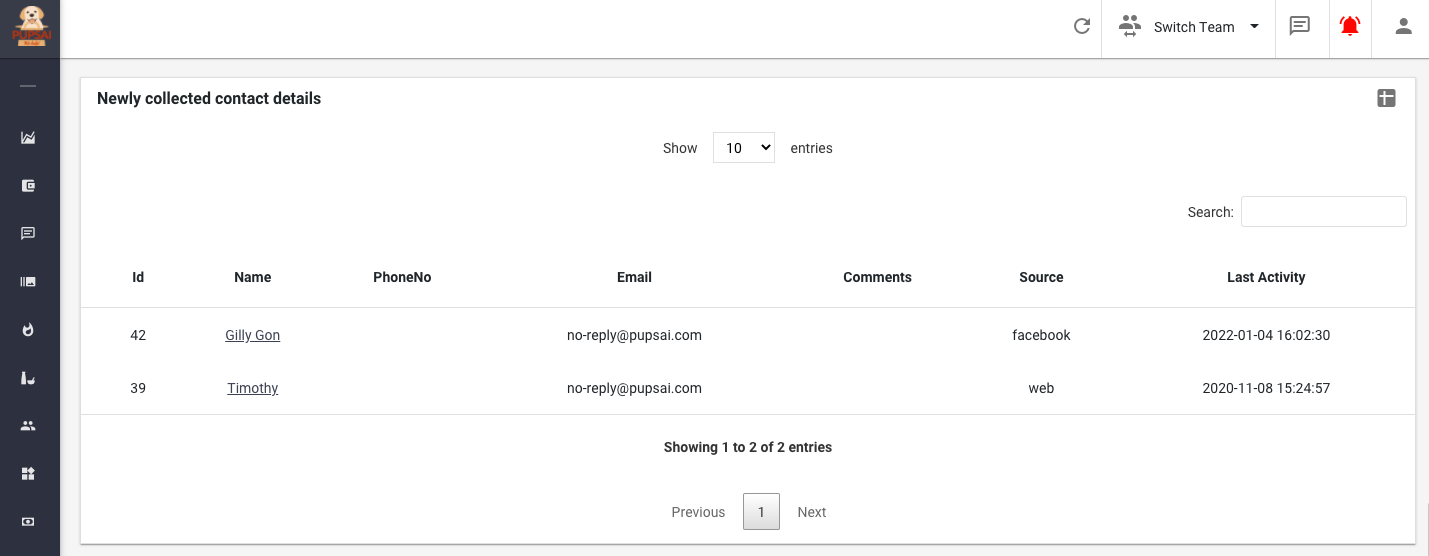Open the people group icon in the sidebar
Image resolution: width=1429 pixels, height=556 pixels.
[28, 426]
